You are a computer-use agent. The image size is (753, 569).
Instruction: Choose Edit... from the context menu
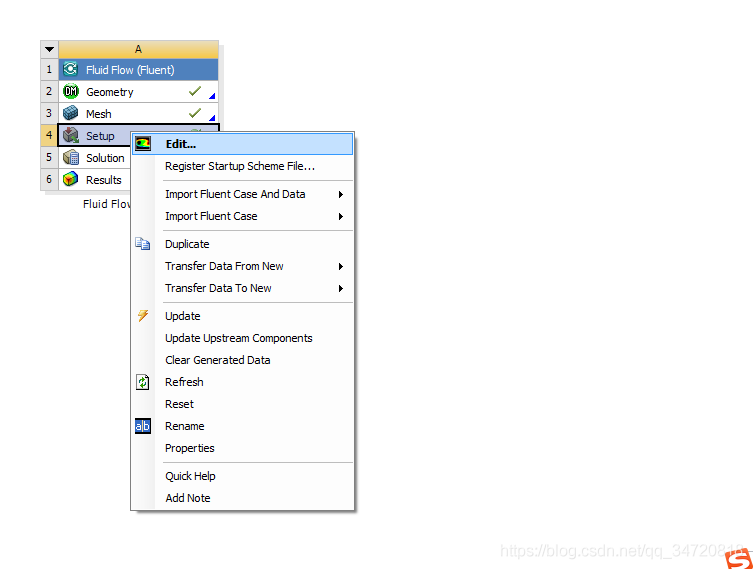coord(243,144)
